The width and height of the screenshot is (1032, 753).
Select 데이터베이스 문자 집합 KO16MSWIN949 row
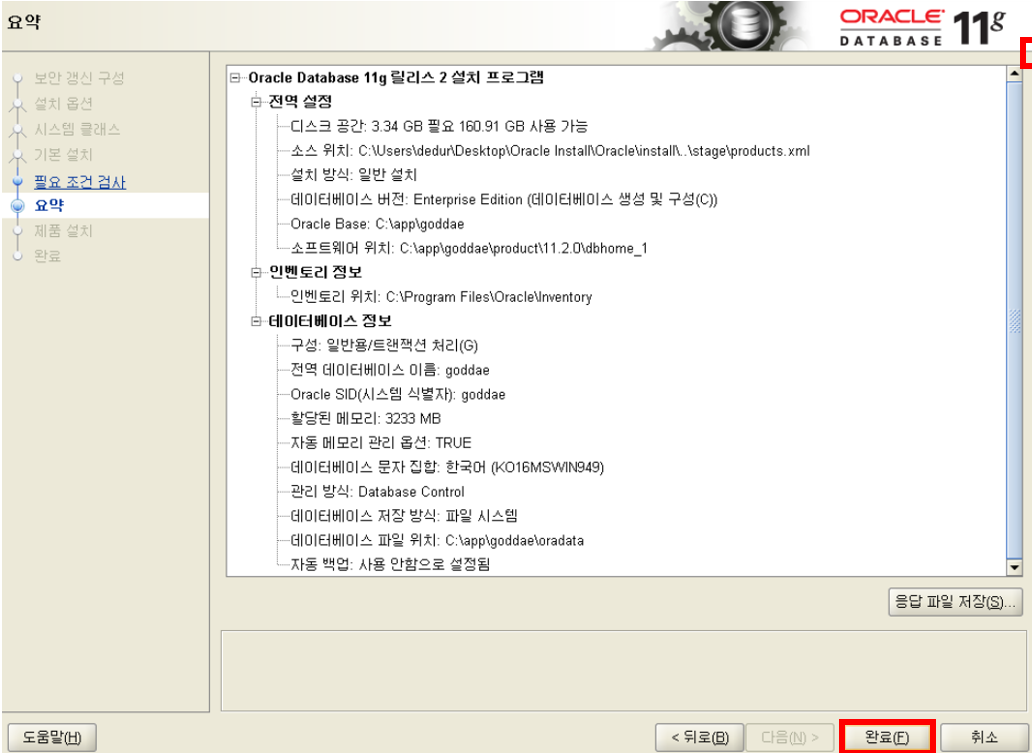click(448, 467)
